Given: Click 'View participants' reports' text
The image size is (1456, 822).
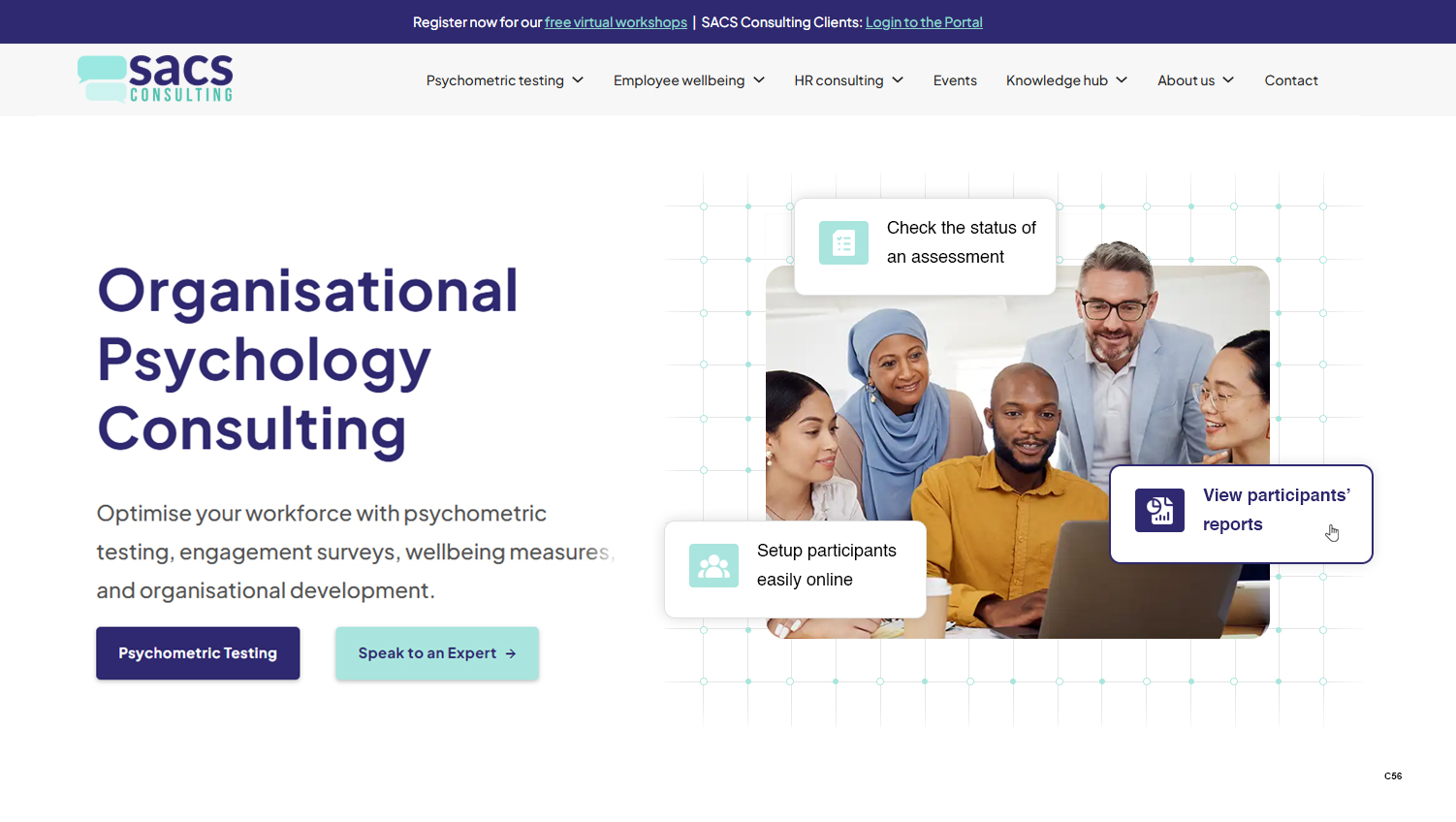Looking at the screenshot, I should 1277,510.
